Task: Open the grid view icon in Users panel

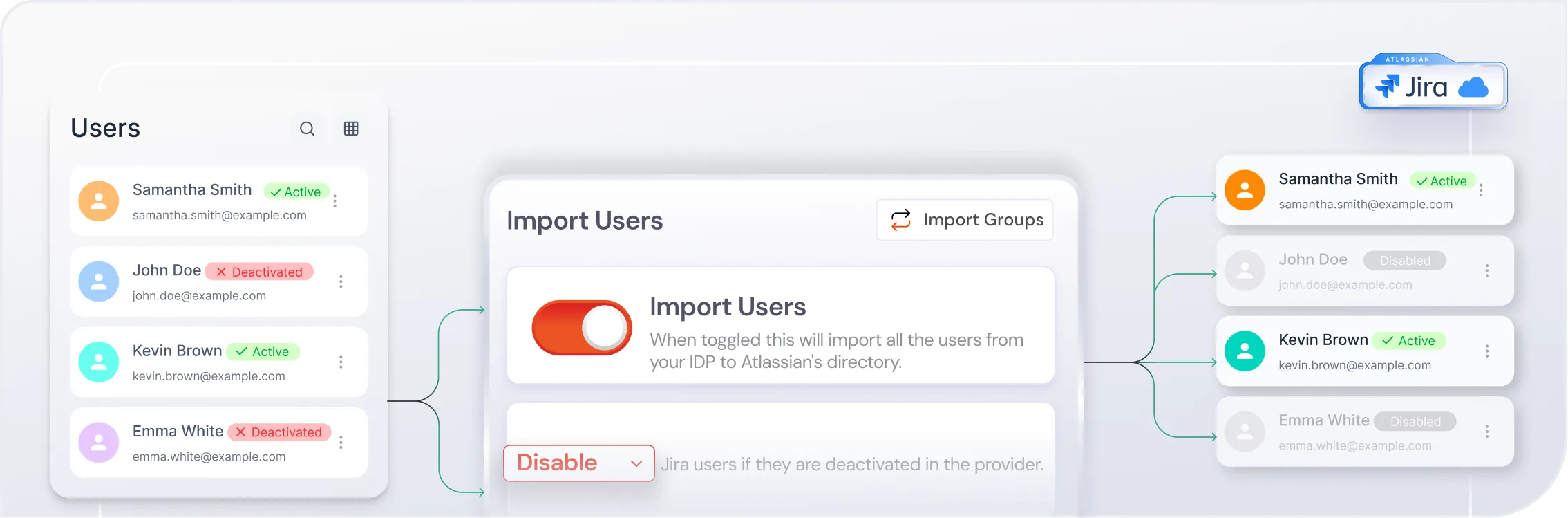Action: [x=351, y=129]
